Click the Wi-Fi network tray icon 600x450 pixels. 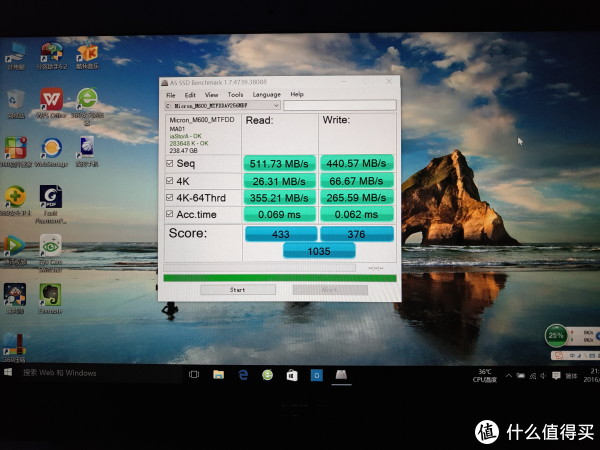click(533, 376)
